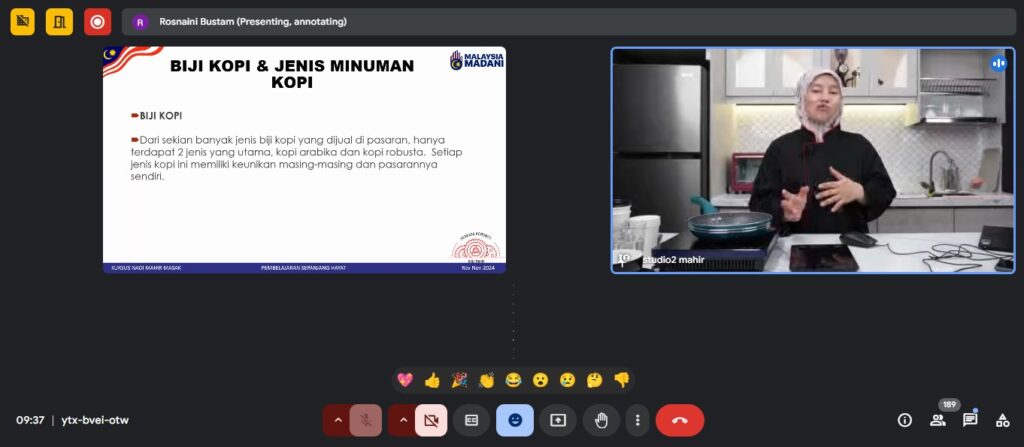Send the clapping hands reaction
The height and width of the screenshot is (447, 1024).
(x=486, y=380)
